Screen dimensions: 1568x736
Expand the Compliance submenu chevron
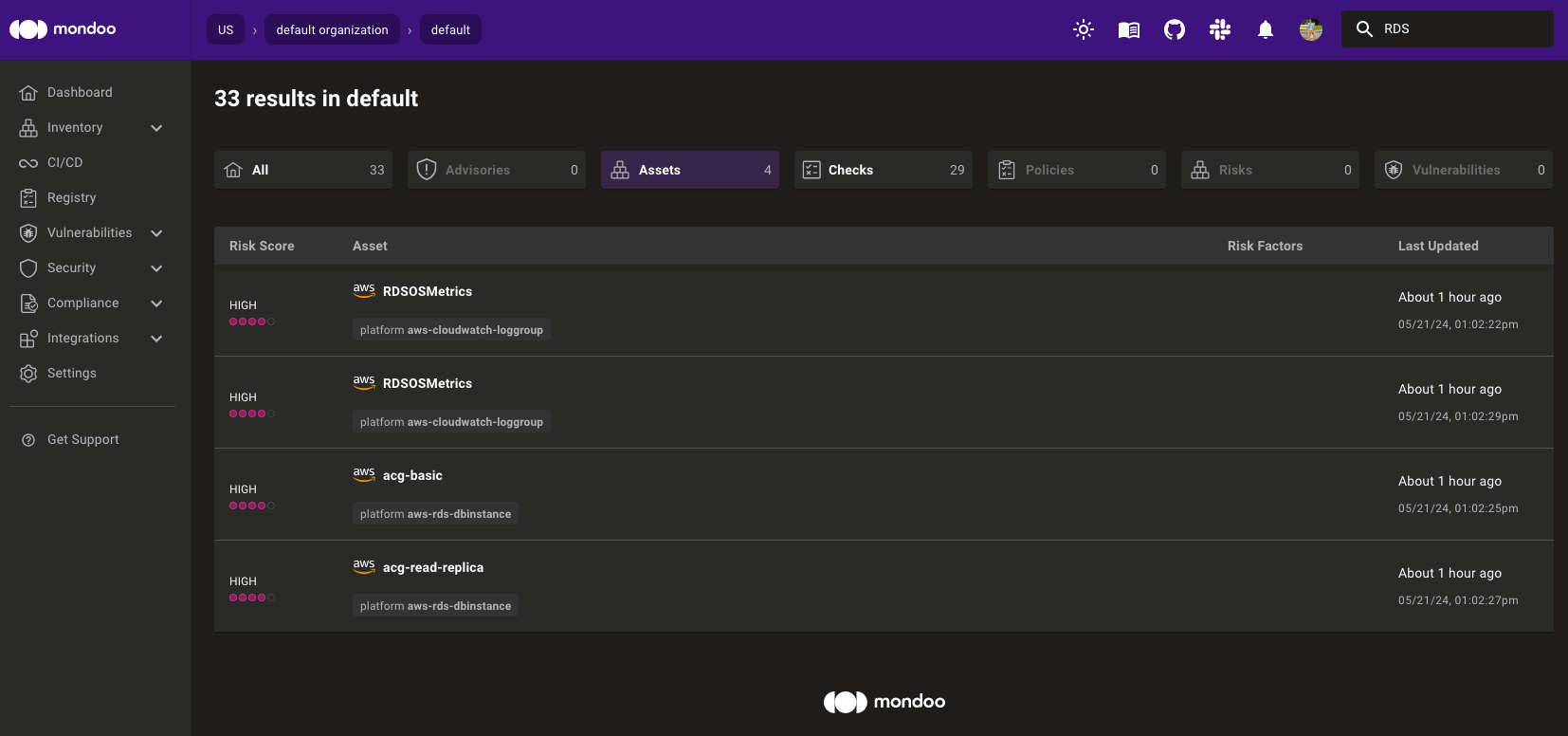click(156, 304)
